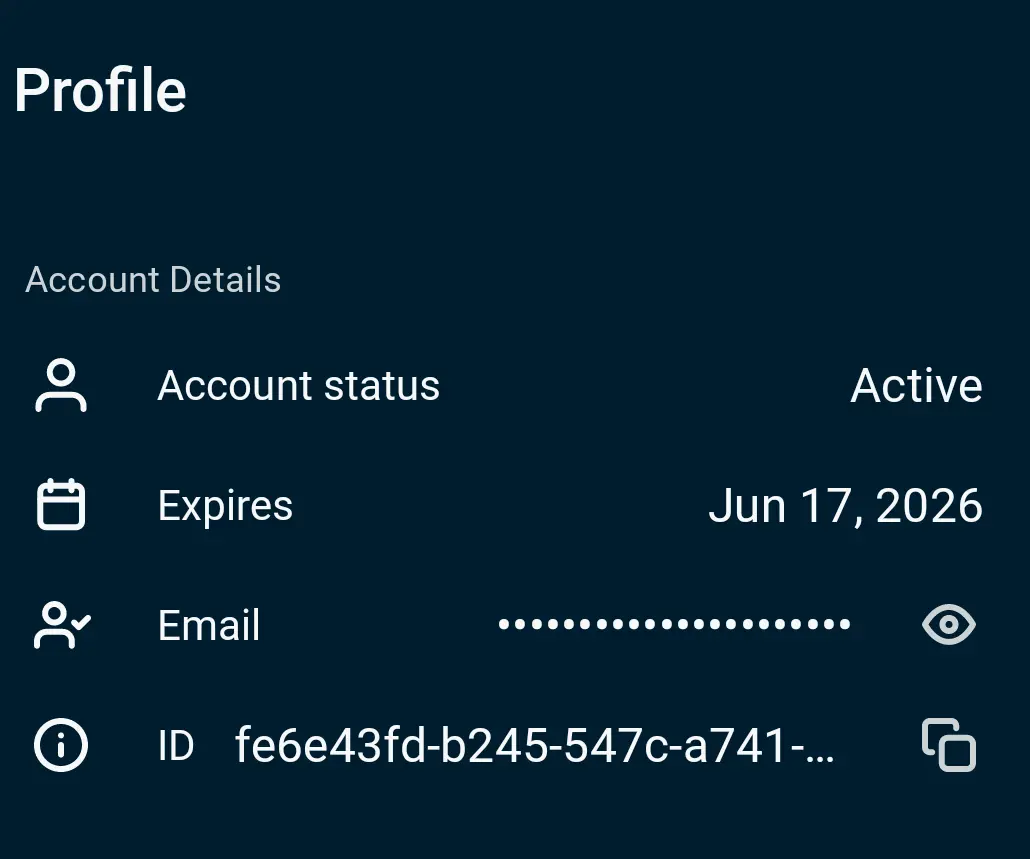Click the year 2026 in expiry date
1030x859 pixels.
click(929, 506)
